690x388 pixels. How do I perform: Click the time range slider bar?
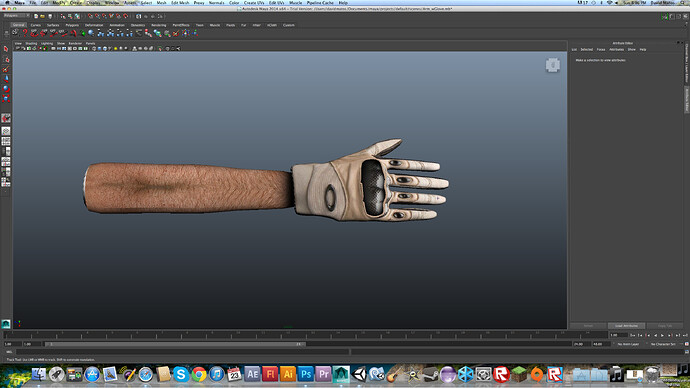(x=176, y=344)
